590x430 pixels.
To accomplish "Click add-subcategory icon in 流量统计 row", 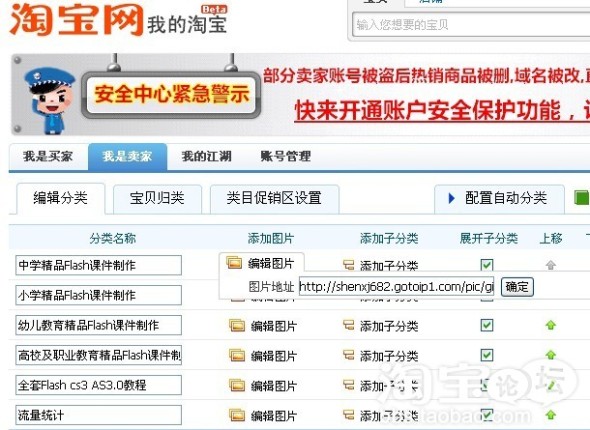I will coord(348,415).
